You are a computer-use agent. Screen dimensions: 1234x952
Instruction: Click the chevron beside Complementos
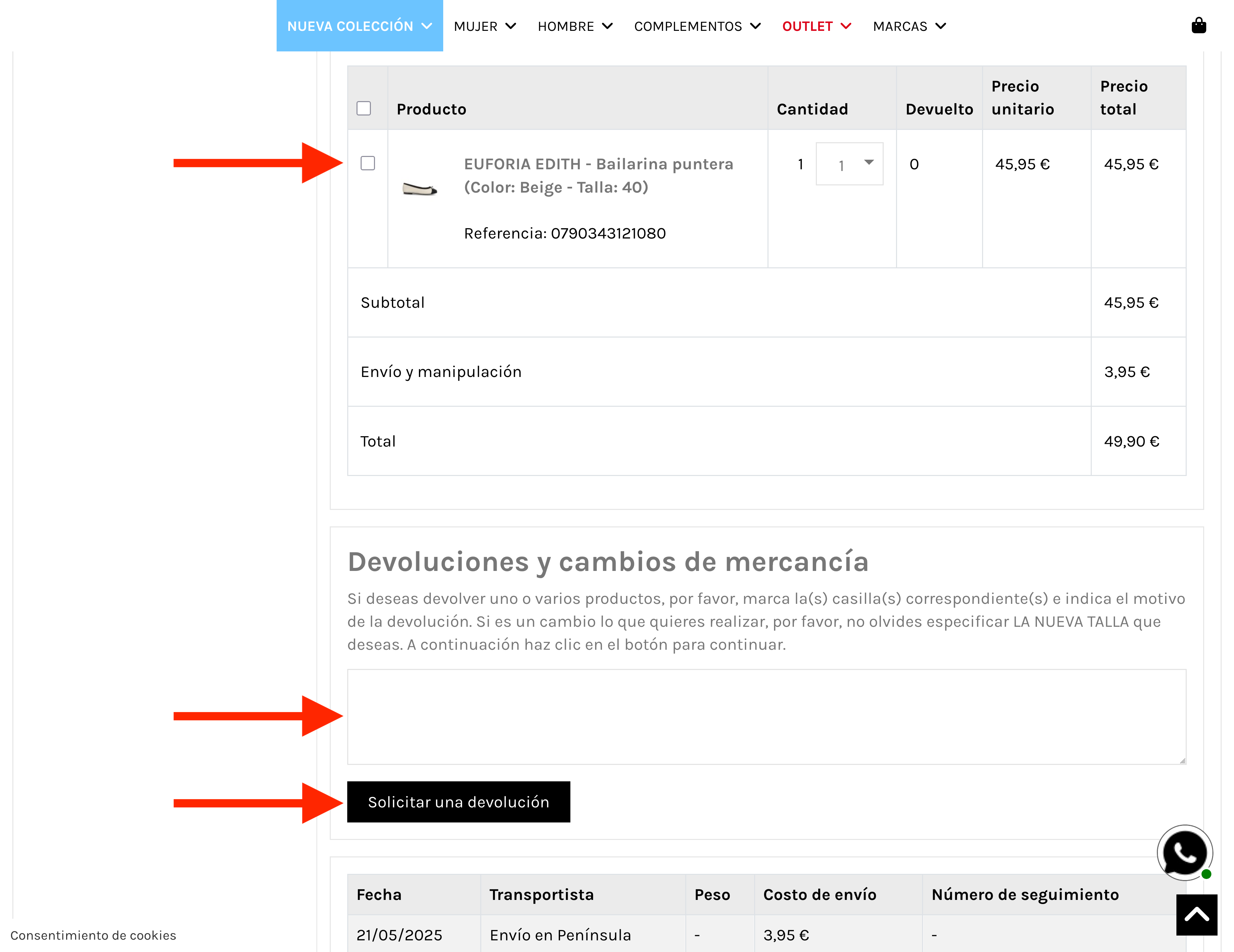(755, 26)
